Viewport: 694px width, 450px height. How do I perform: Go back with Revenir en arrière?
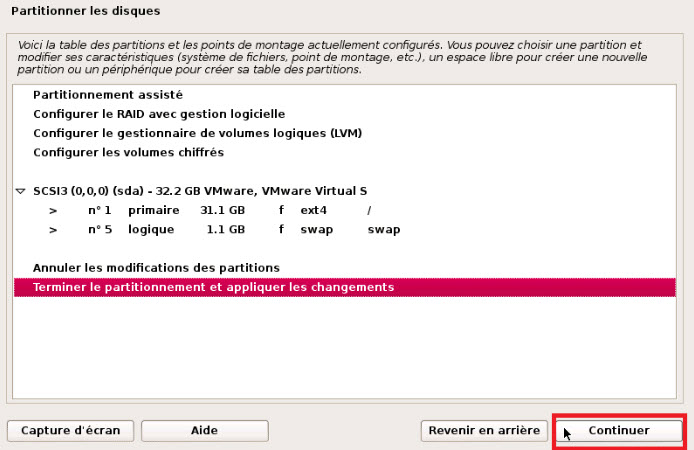[x=484, y=431]
